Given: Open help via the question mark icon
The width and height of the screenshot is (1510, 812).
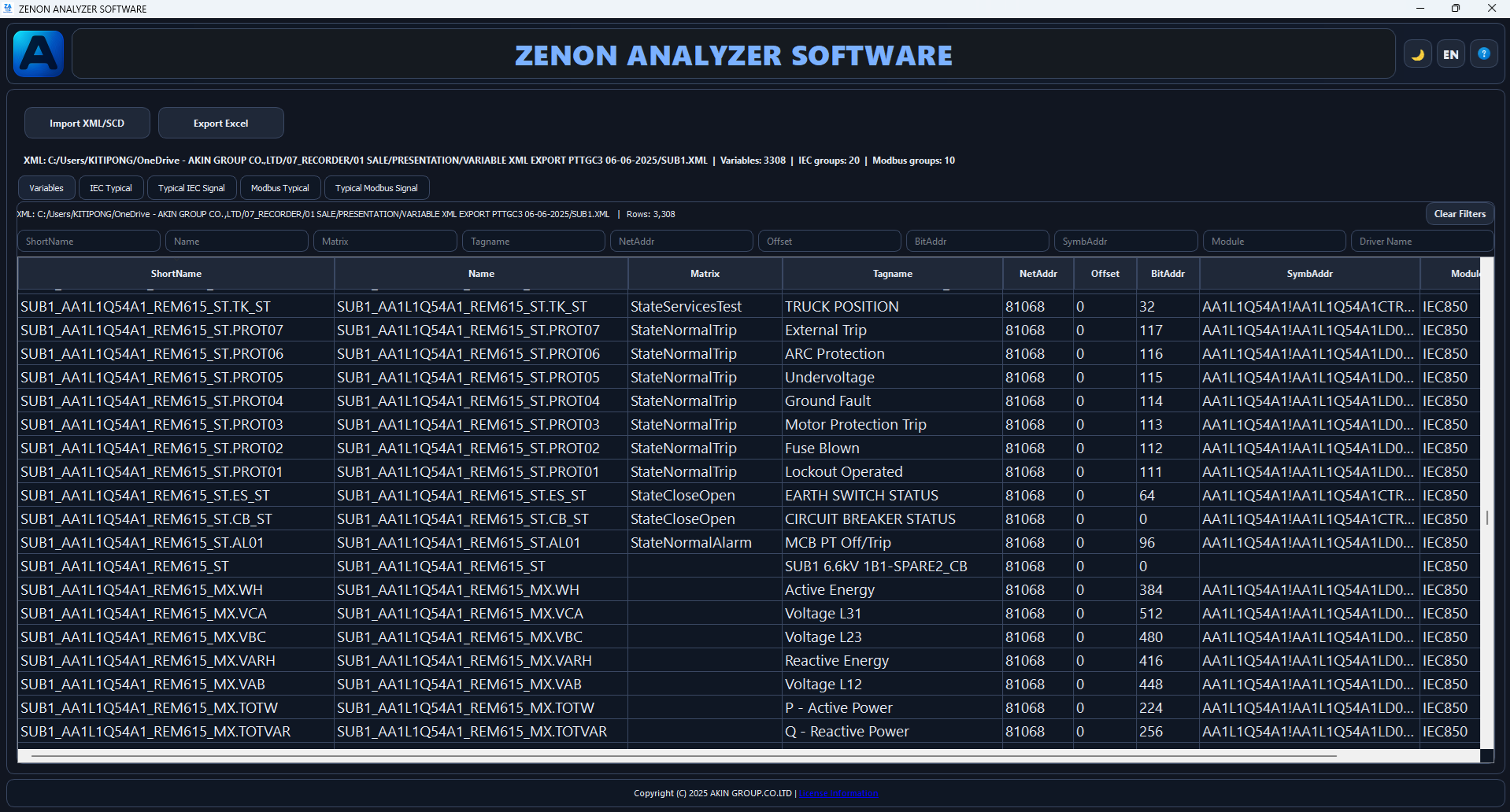Looking at the screenshot, I should pos(1484,54).
